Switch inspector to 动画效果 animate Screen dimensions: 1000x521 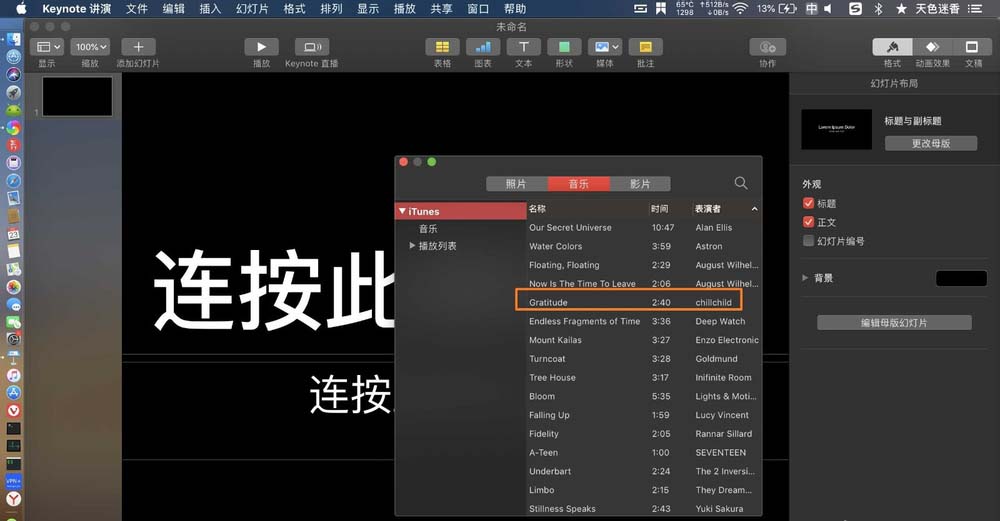pyautogui.click(x=932, y=47)
